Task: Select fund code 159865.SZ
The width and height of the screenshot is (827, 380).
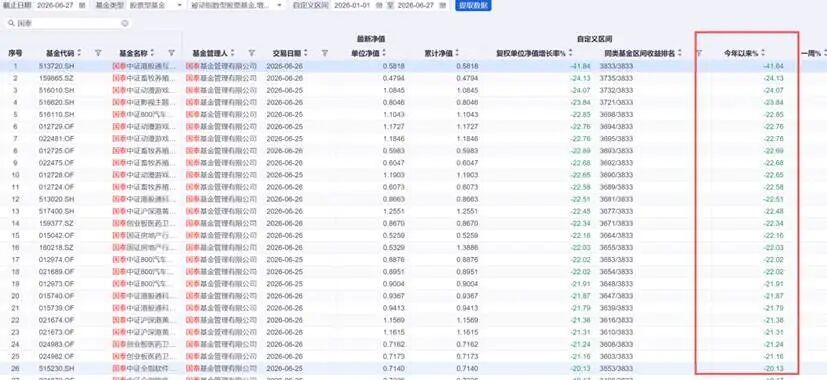Action: (56, 78)
